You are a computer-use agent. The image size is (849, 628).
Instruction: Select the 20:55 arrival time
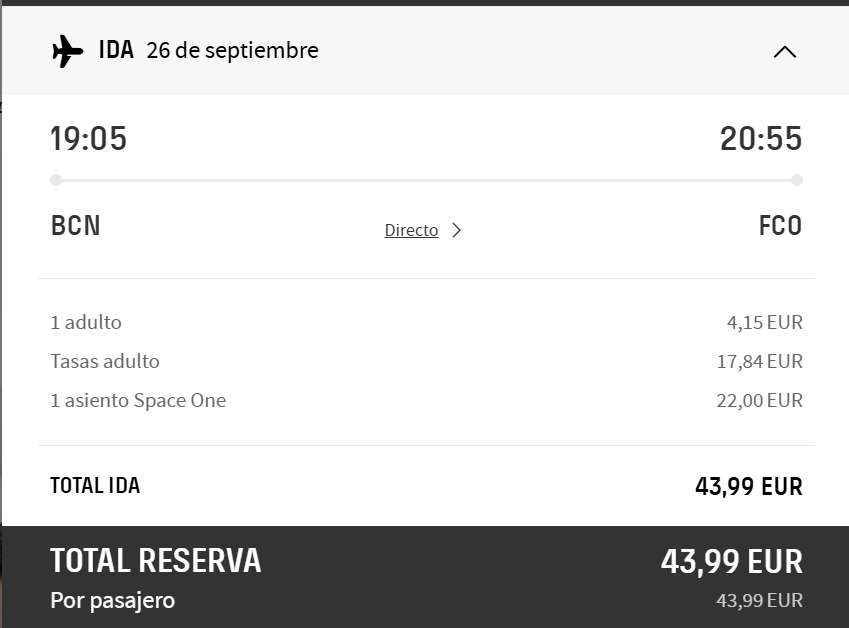click(x=761, y=139)
